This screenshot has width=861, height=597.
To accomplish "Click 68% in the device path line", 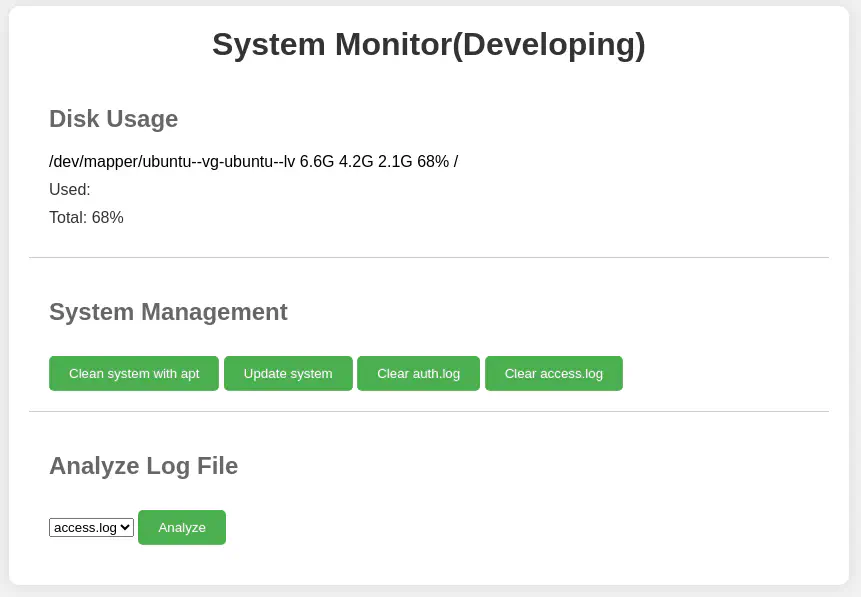I will [433, 162].
